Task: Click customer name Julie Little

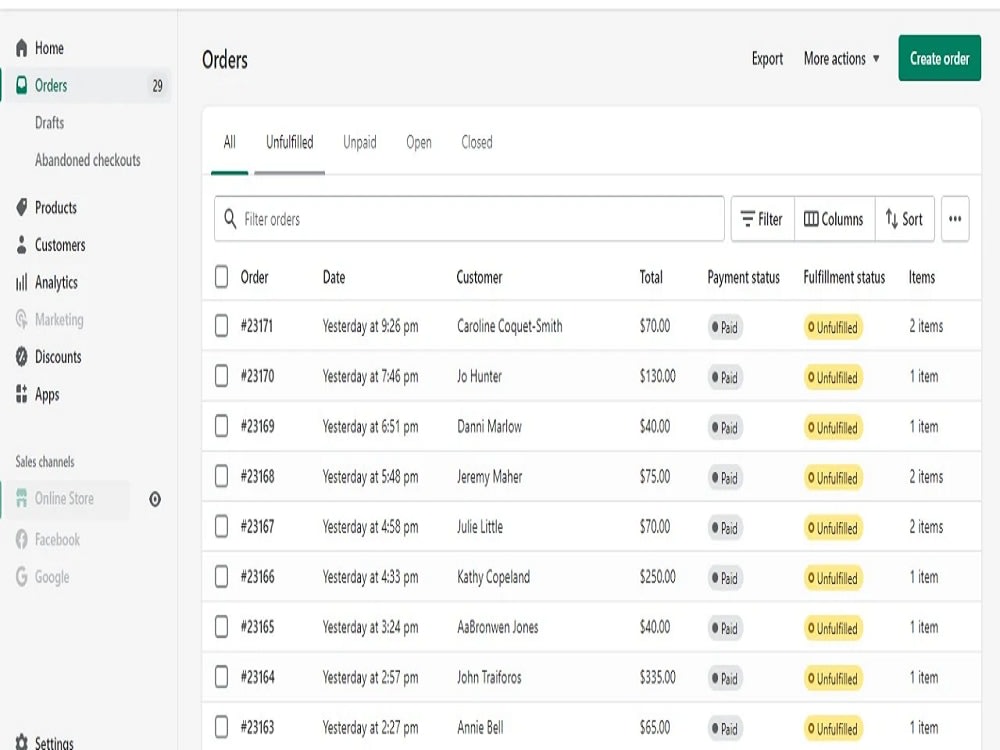Action: pos(480,527)
